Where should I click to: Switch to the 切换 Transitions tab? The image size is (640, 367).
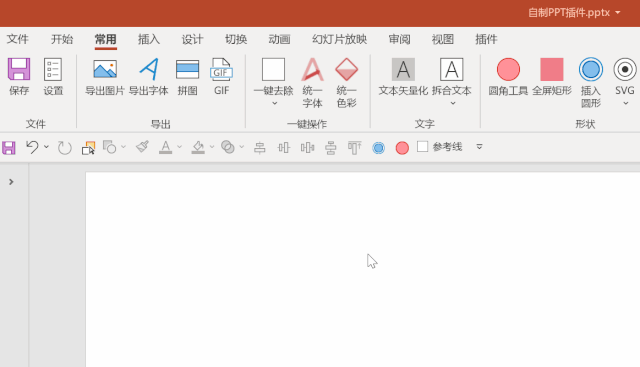pos(236,39)
